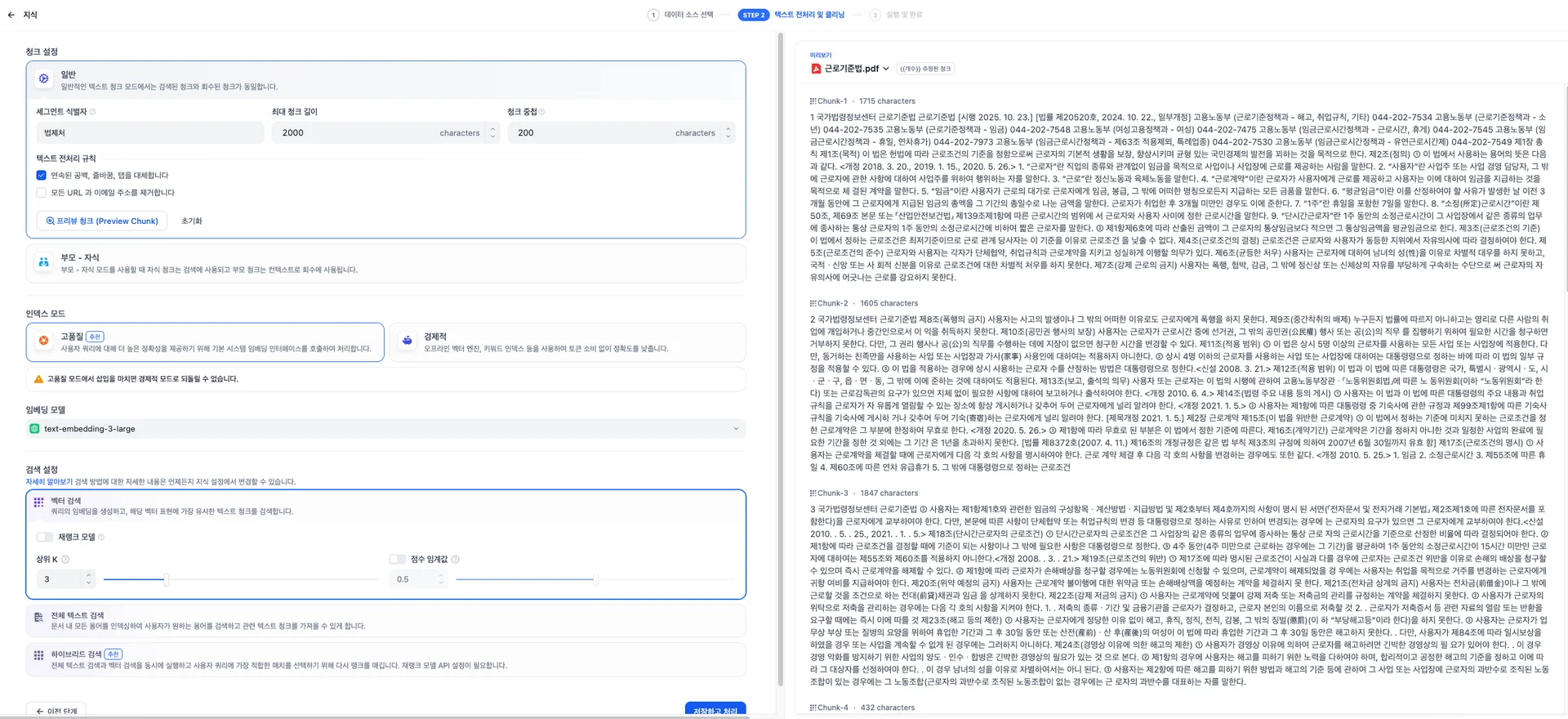The height and width of the screenshot is (719, 1568).
Task: Click 프리뷰 청크 (Preview Chunk) button
Action: [102, 221]
